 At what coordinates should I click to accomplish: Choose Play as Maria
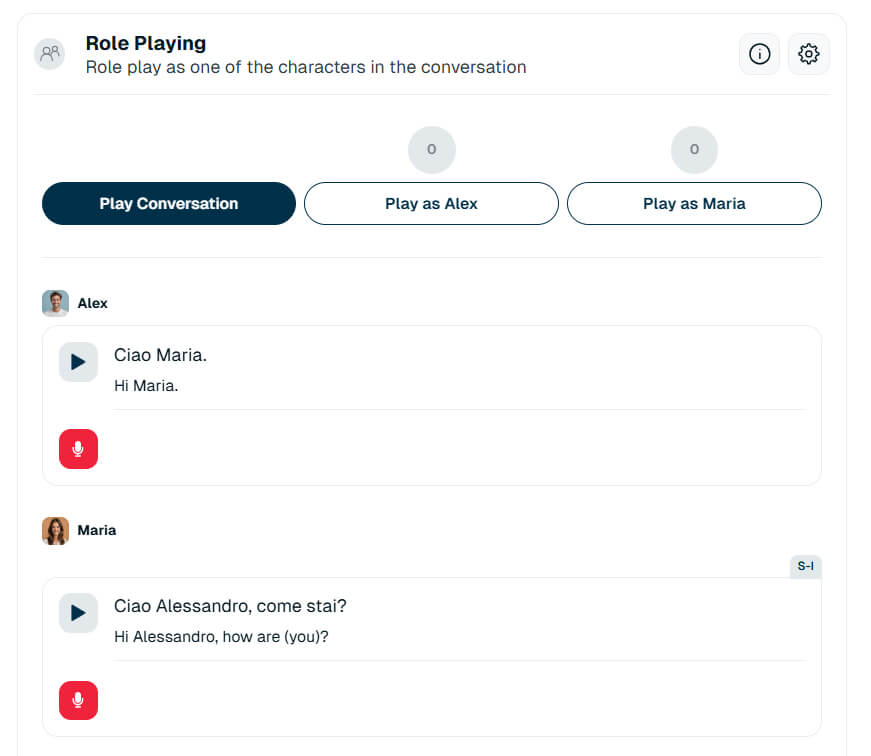(694, 203)
